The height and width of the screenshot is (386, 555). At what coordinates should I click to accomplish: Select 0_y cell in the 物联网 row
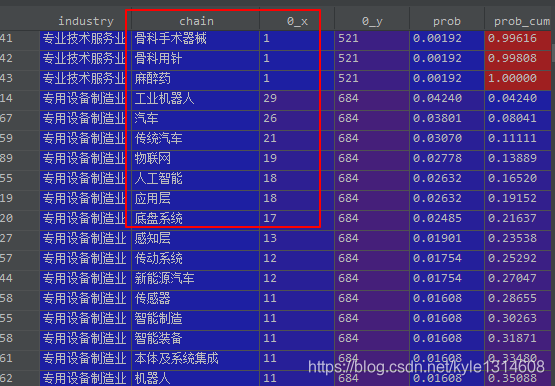(x=372, y=159)
